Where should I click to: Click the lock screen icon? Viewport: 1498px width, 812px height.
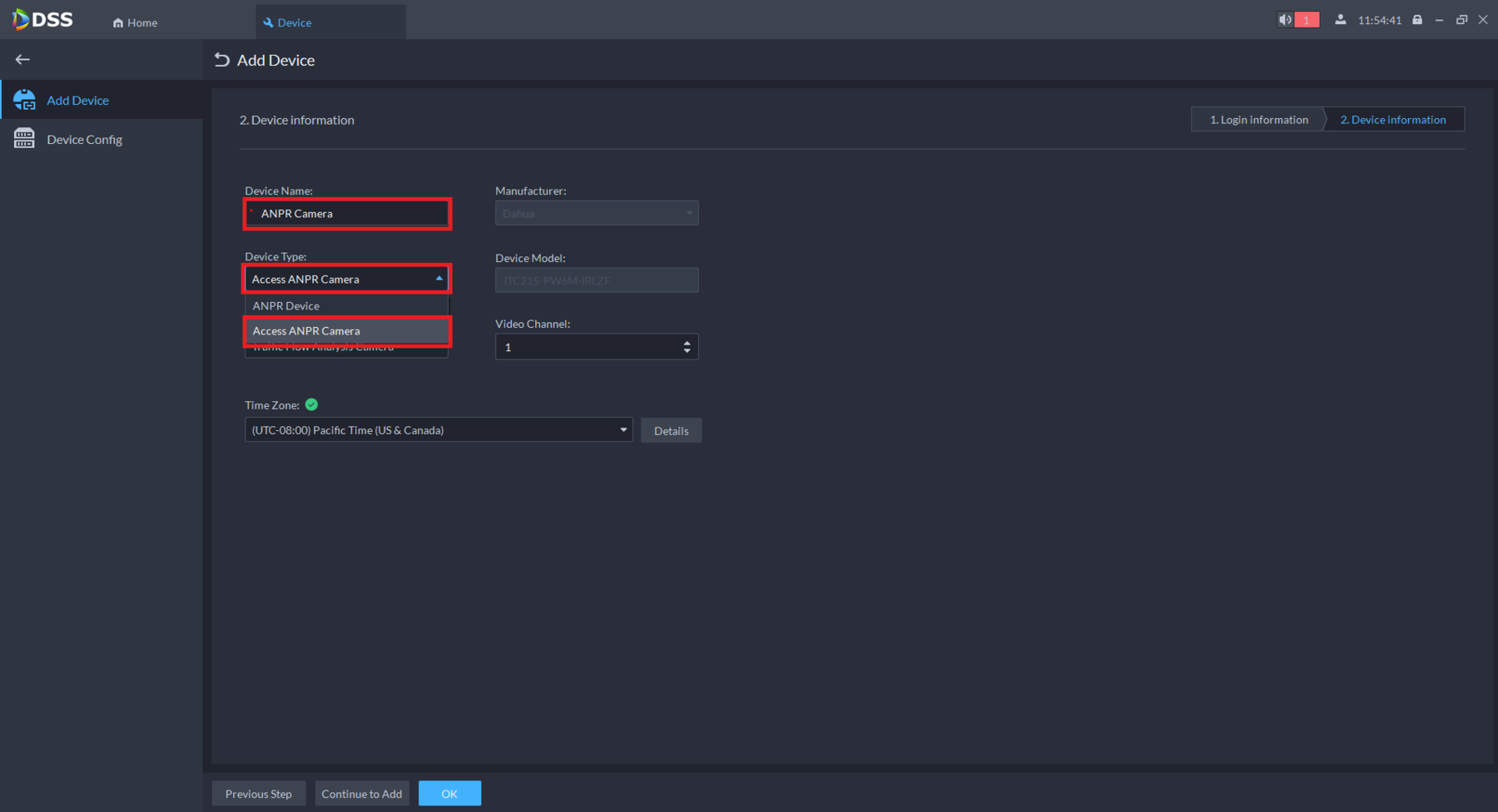click(1417, 20)
